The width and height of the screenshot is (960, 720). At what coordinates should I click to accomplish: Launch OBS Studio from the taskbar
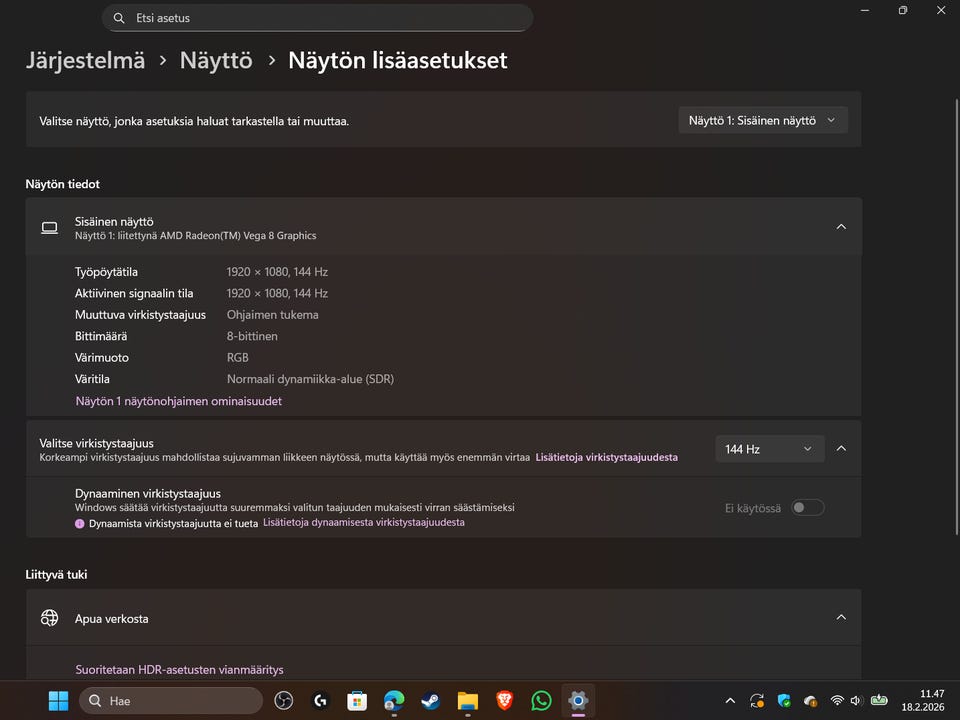coord(283,700)
